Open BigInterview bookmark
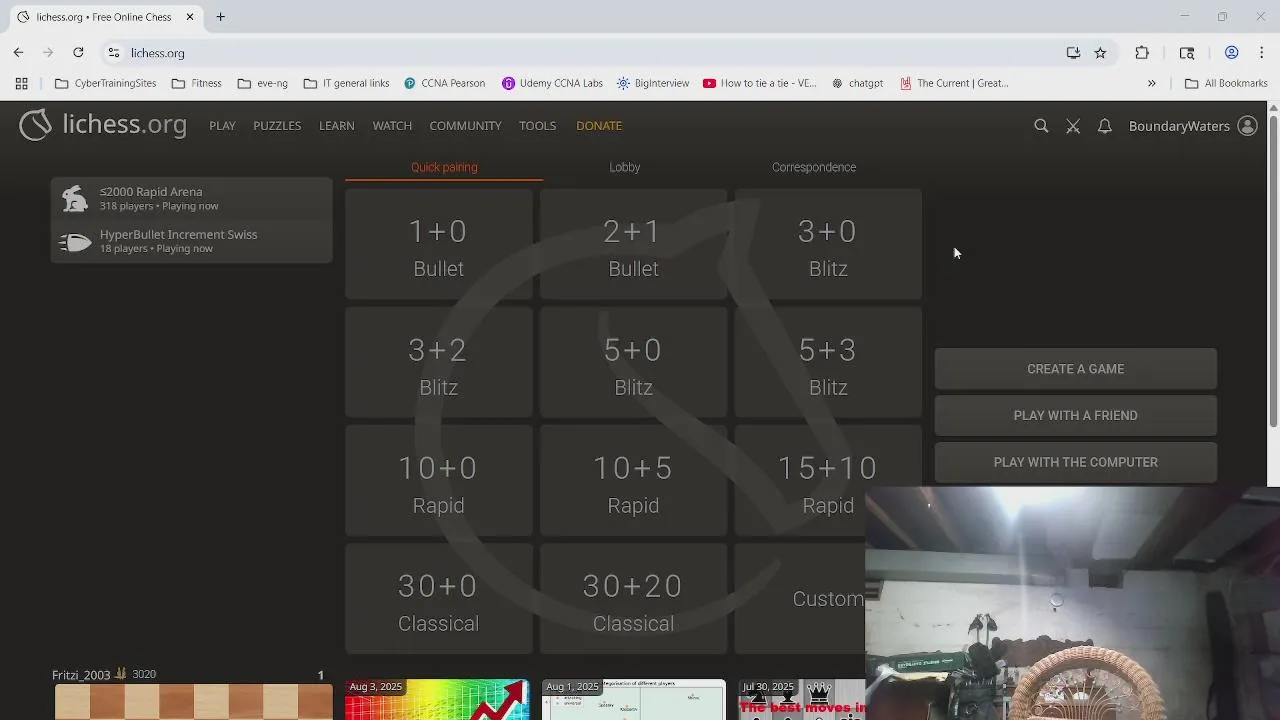Viewport: 1280px width, 720px height. coord(653,83)
